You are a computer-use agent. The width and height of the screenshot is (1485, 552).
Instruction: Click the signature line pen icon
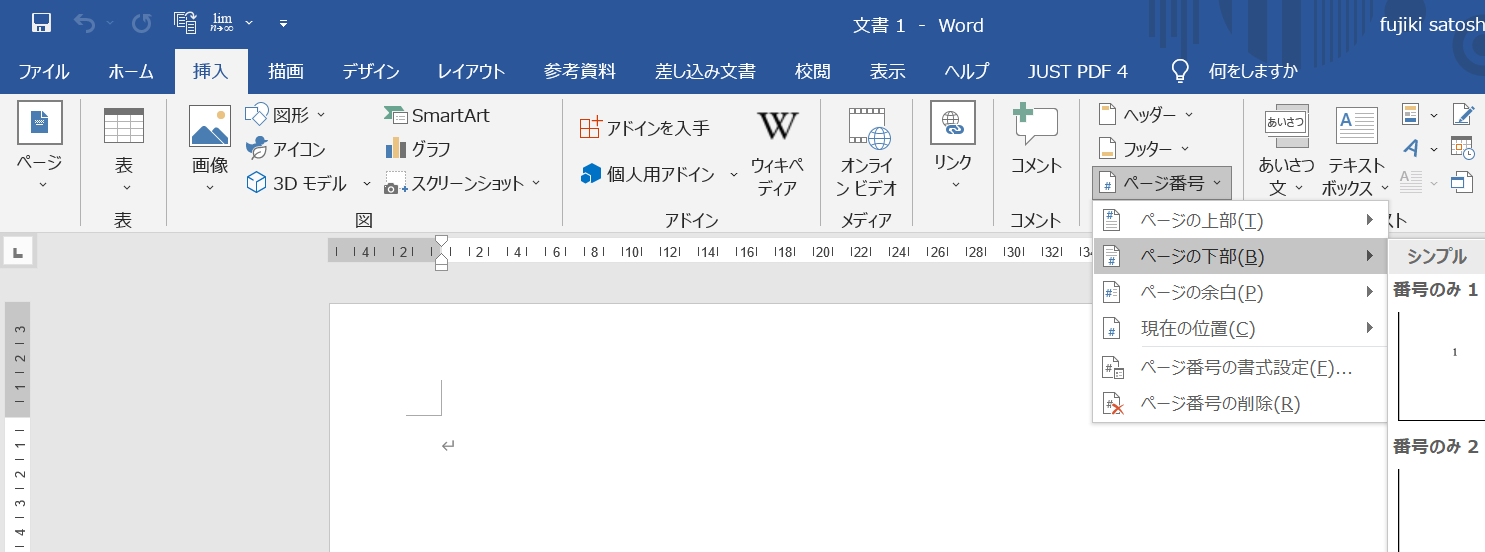pos(1463,114)
